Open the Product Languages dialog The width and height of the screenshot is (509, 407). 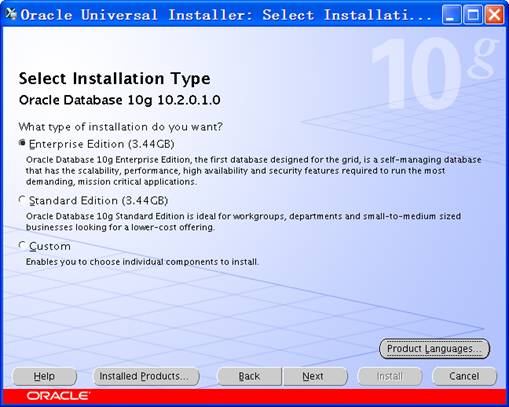434,349
